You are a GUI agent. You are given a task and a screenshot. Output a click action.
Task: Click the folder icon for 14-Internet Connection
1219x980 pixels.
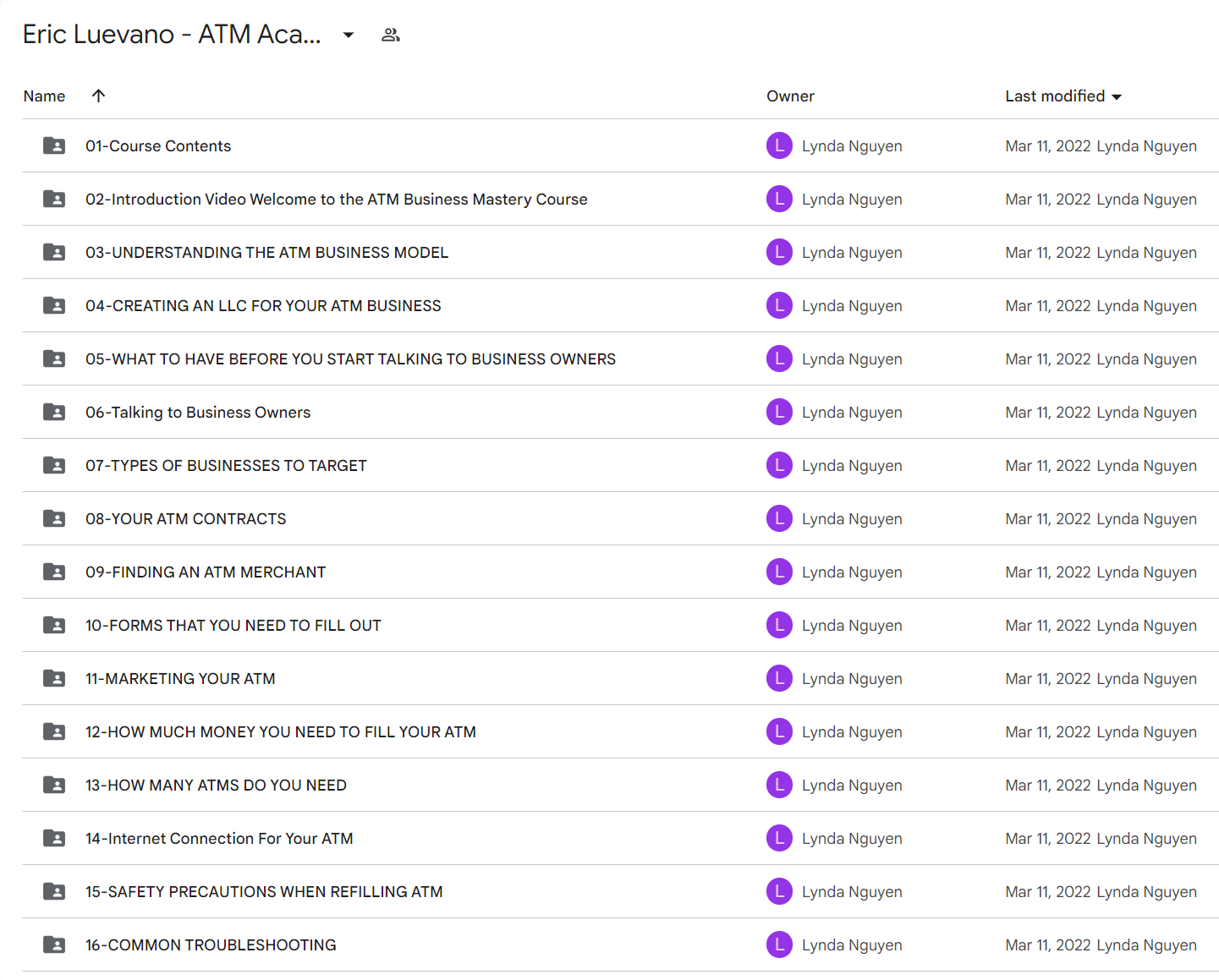[54, 838]
